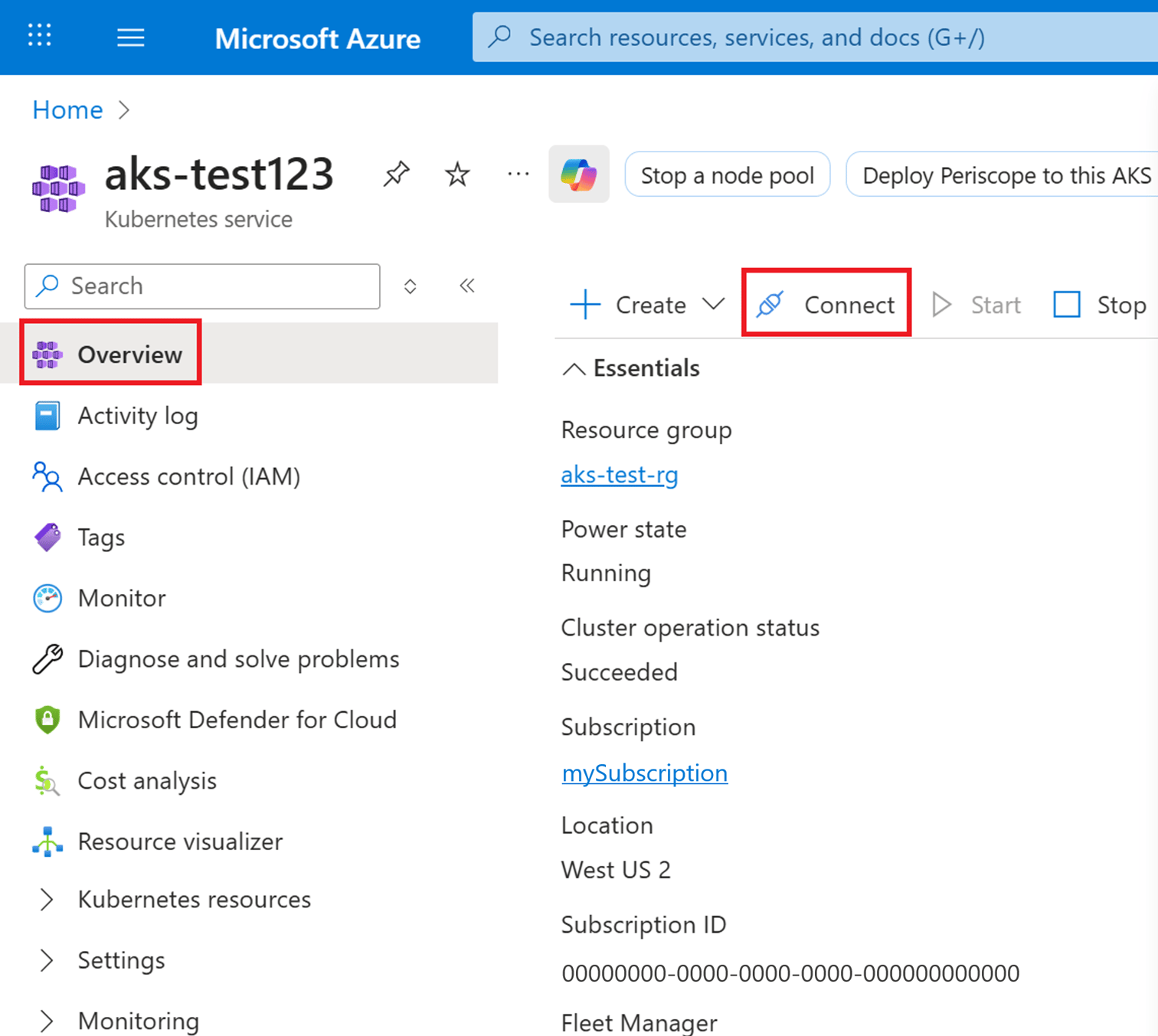Click the Resource visualizer hierarchy icon
The image size is (1158, 1036).
point(47,842)
